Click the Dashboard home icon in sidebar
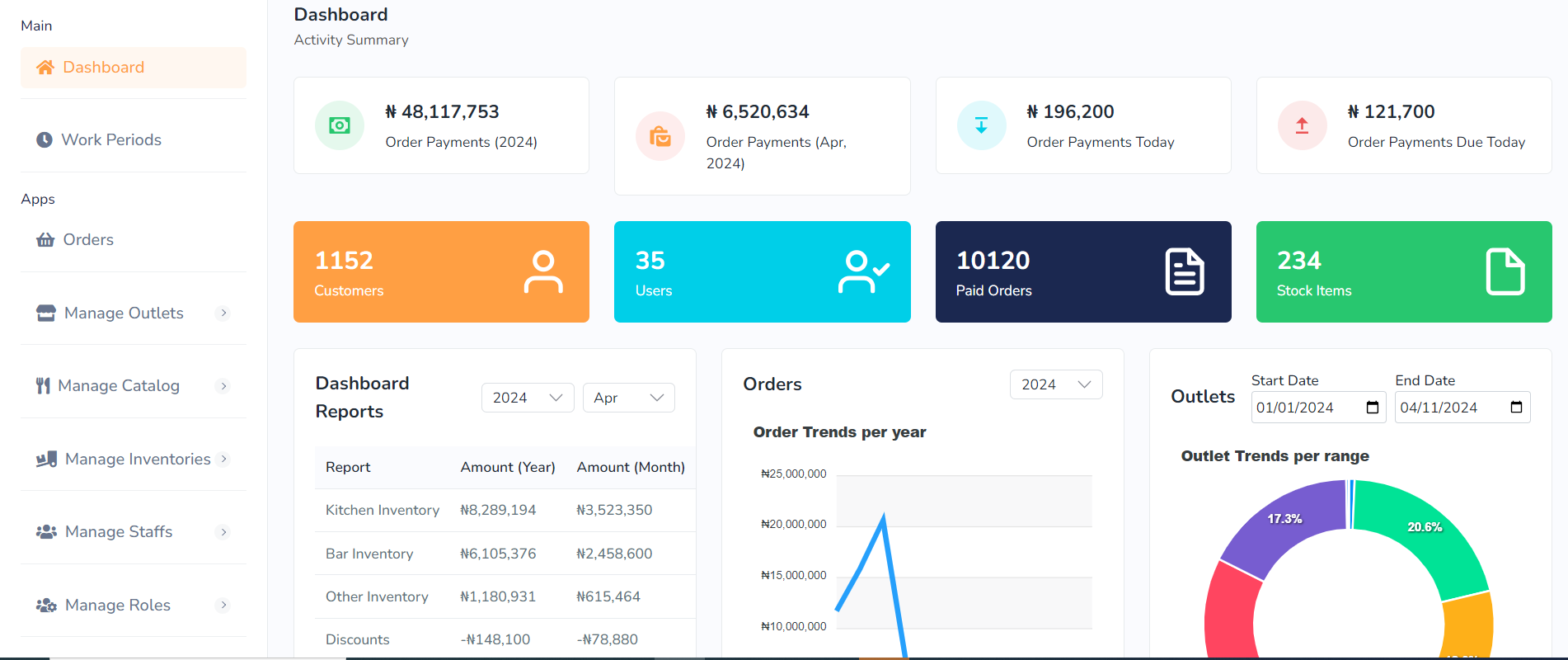 point(45,68)
